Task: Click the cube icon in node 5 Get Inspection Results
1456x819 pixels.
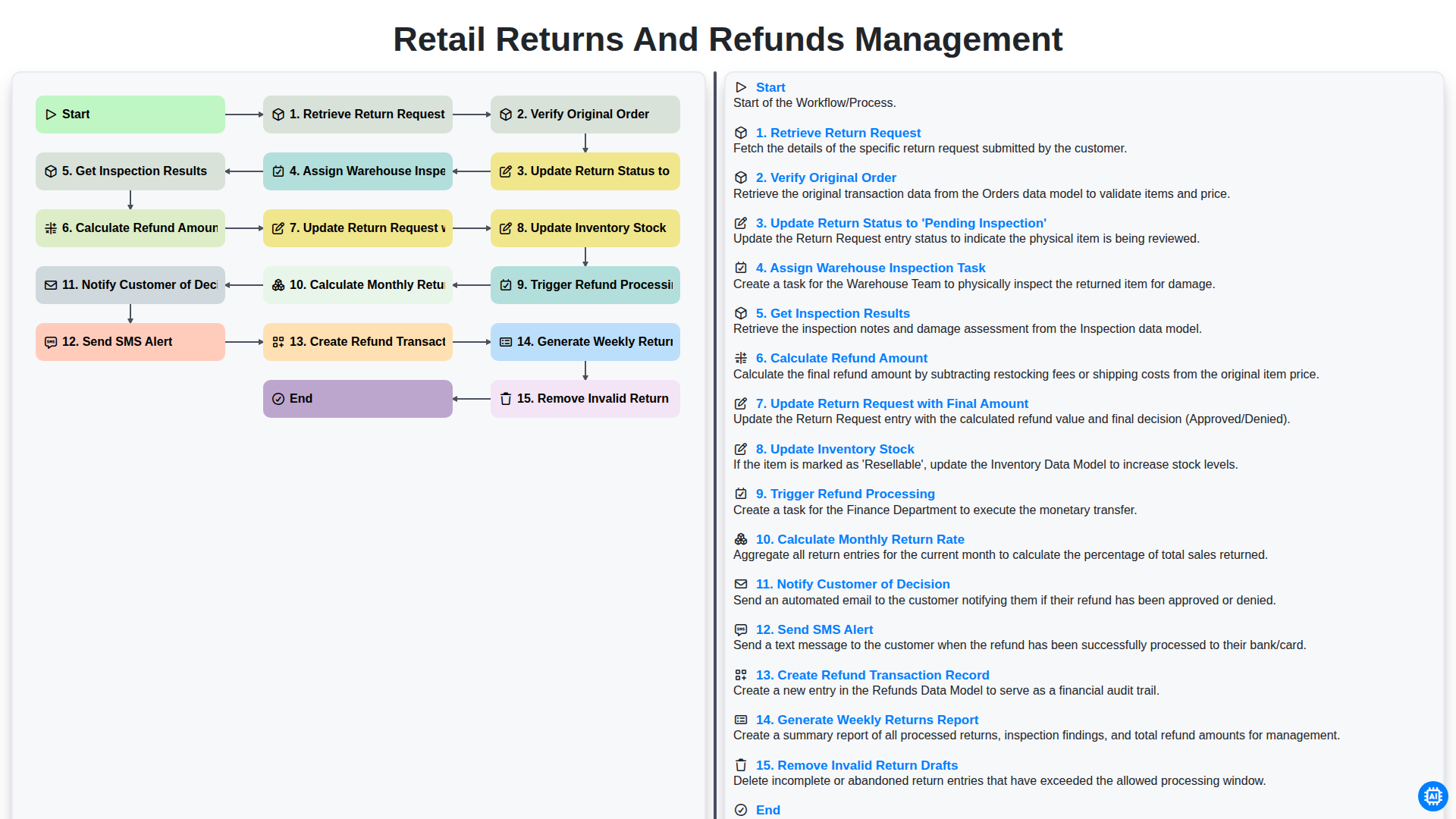Action: click(x=51, y=171)
